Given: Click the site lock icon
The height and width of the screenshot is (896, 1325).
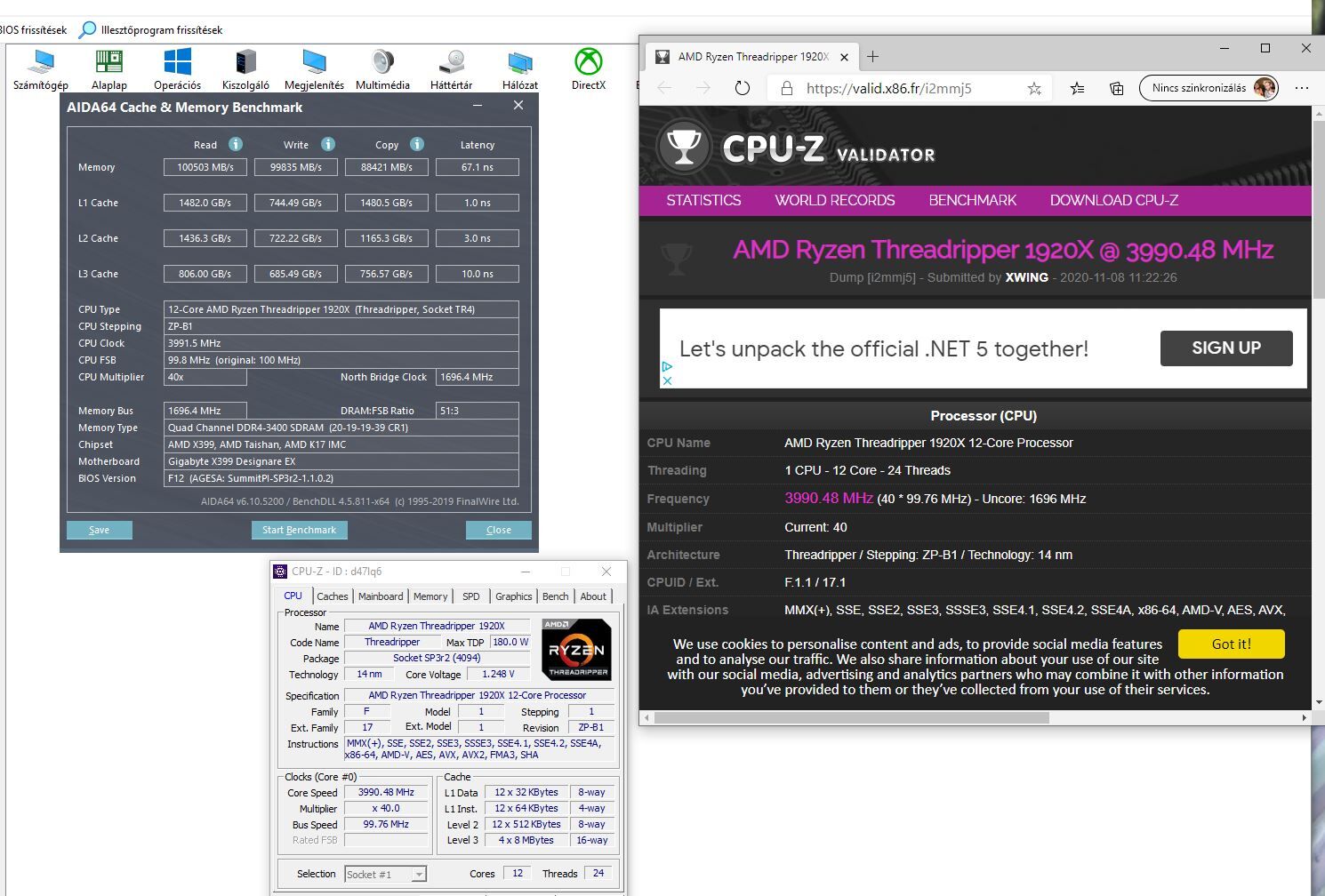Looking at the screenshot, I should [x=786, y=88].
